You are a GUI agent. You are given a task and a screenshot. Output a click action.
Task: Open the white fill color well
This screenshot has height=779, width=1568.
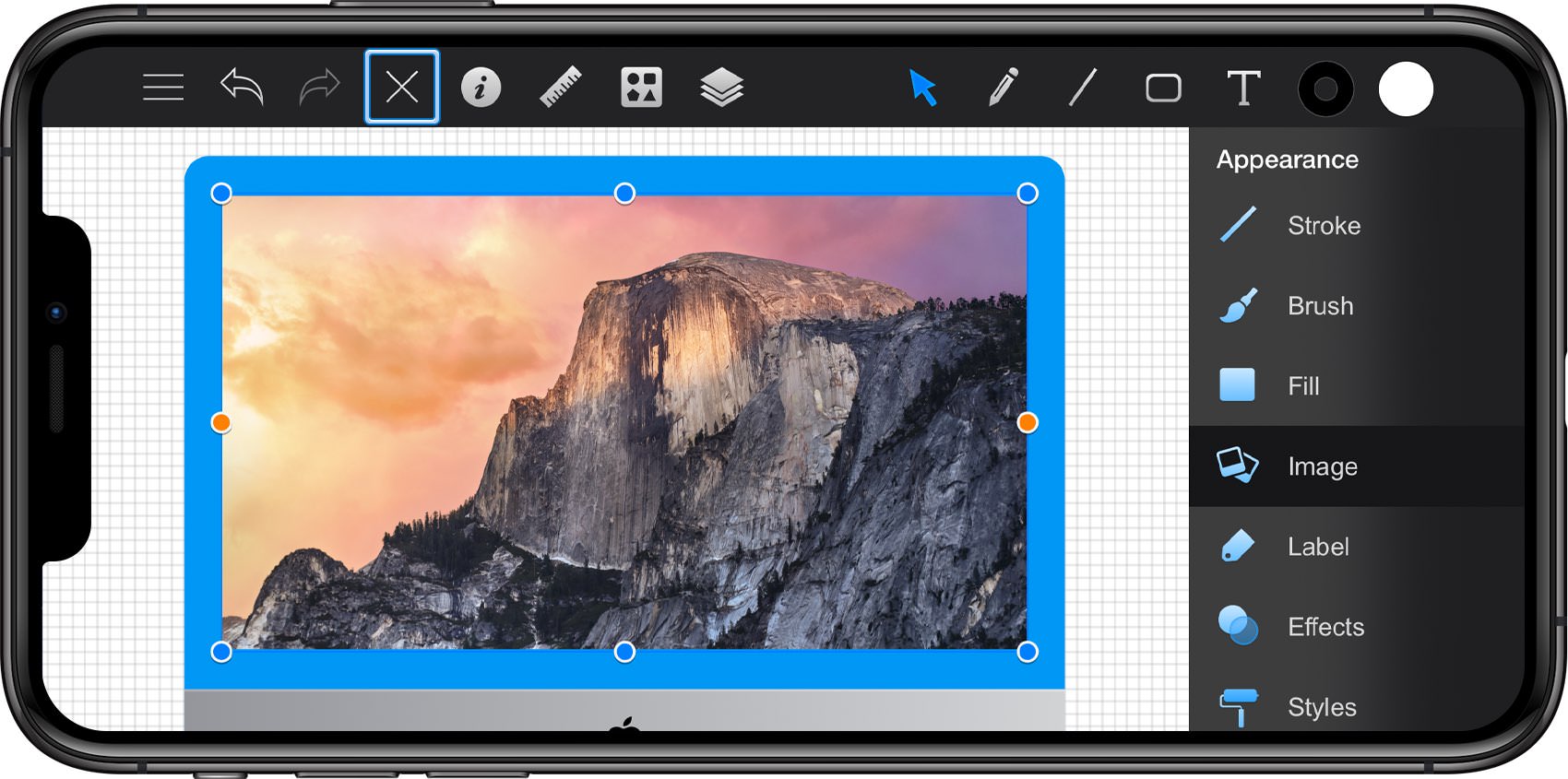pos(1406,89)
